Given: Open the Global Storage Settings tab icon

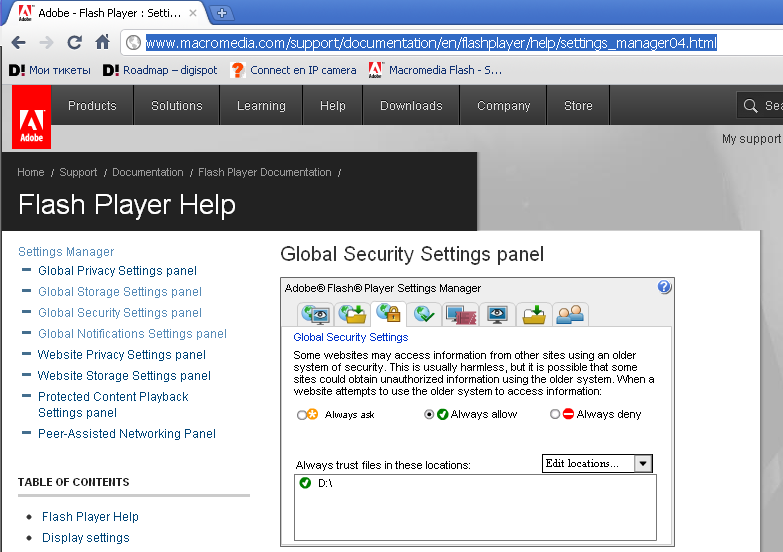Looking at the screenshot, I should click(352, 315).
